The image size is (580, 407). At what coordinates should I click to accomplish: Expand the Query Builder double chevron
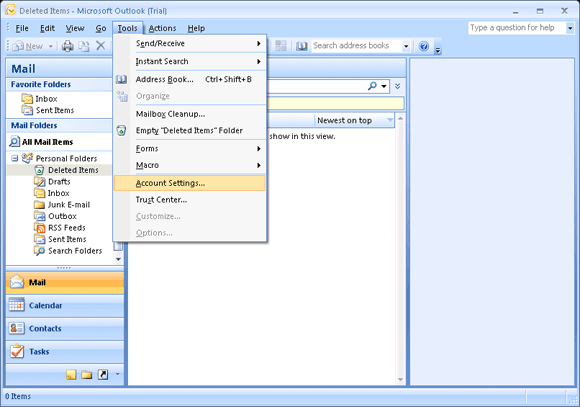(398, 86)
